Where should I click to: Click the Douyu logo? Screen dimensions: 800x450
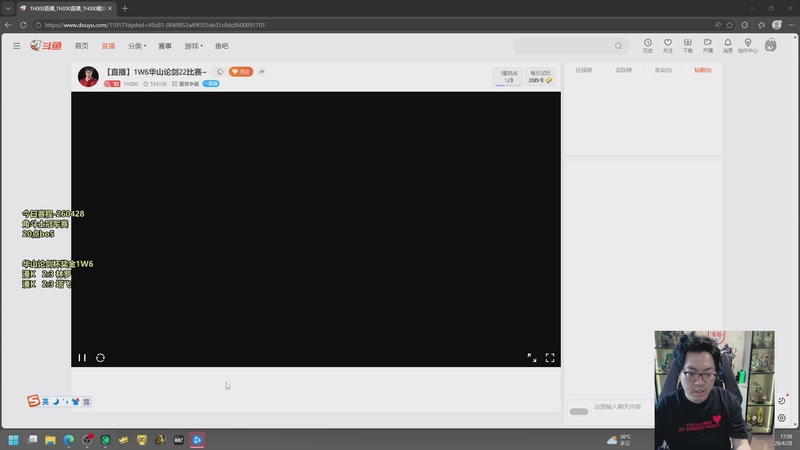click(x=46, y=46)
